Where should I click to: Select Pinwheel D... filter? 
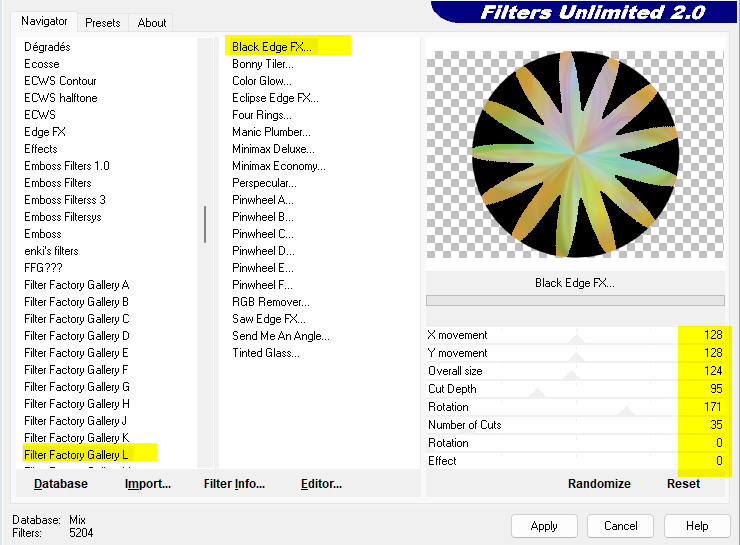263,251
